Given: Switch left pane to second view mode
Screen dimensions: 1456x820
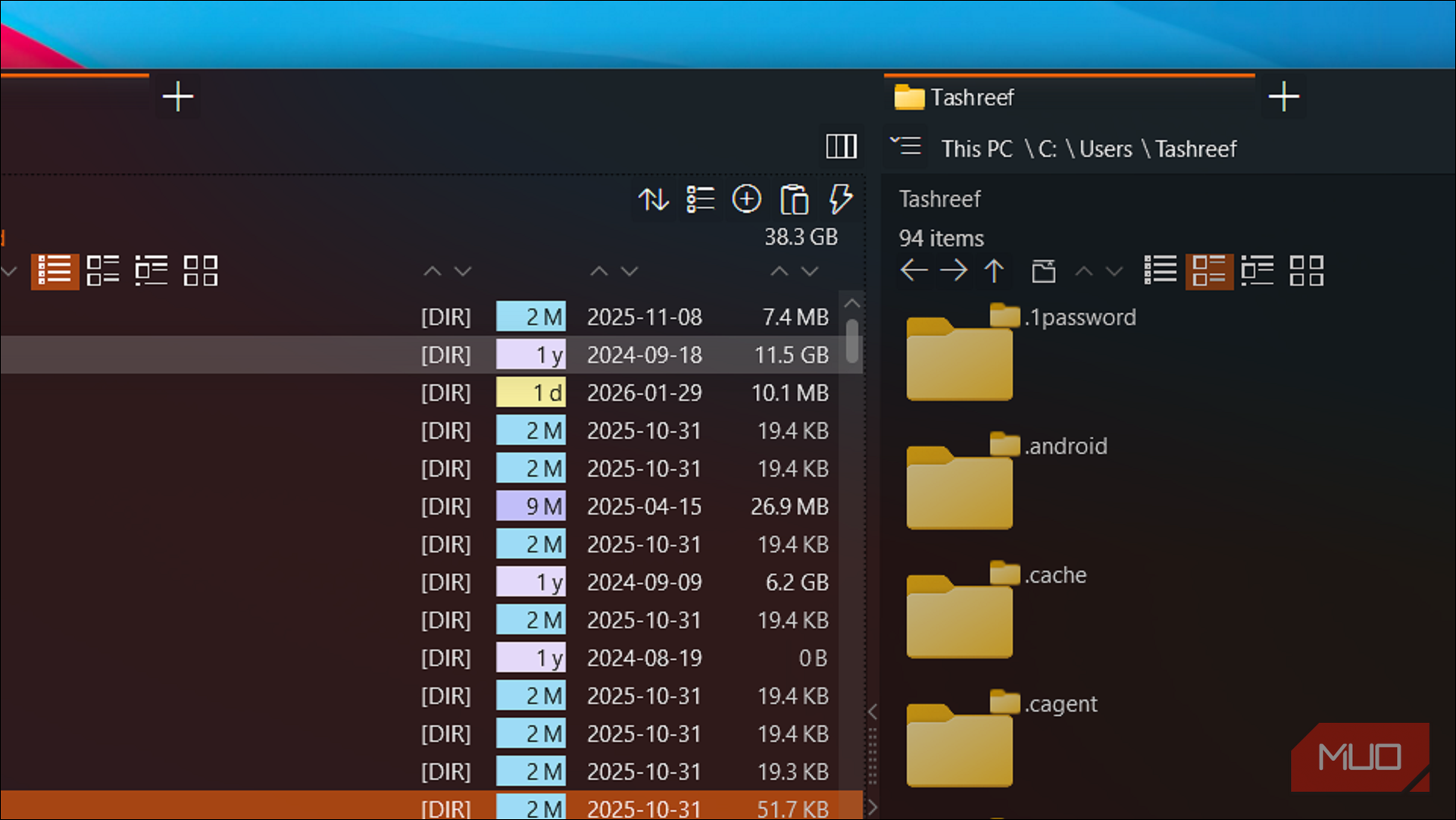Looking at the screenshot, I should click(x=103, y=271).
